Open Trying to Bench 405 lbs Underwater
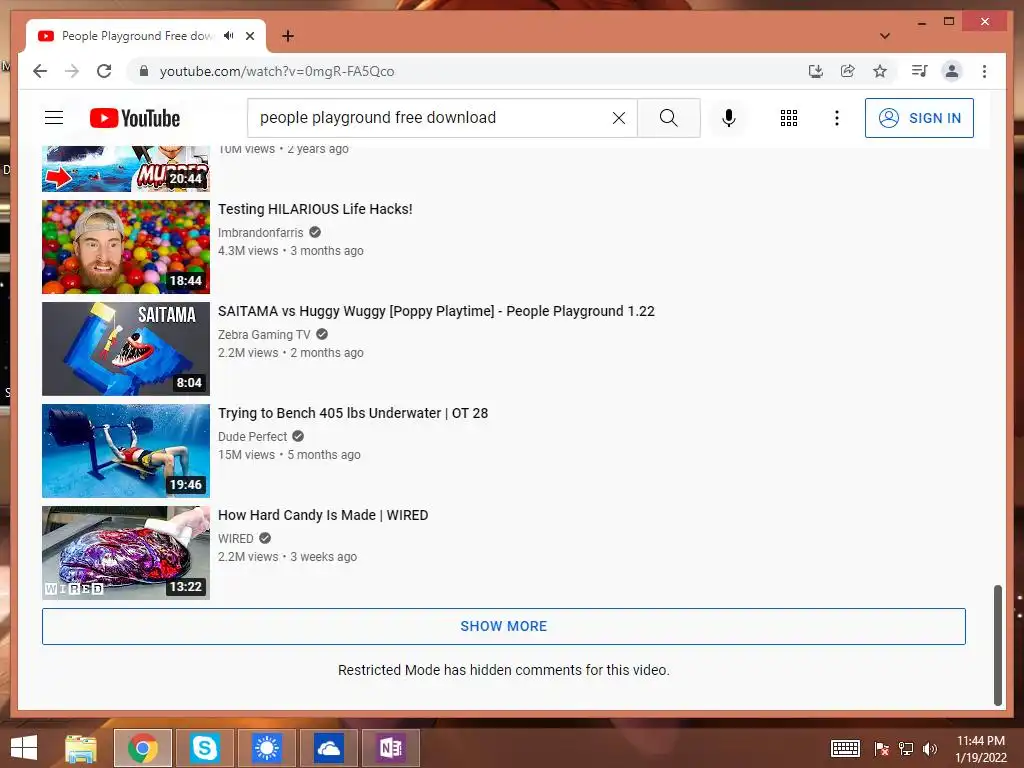Image resolution: width=1024 pixels, height=768 pixels. [353, 413]
